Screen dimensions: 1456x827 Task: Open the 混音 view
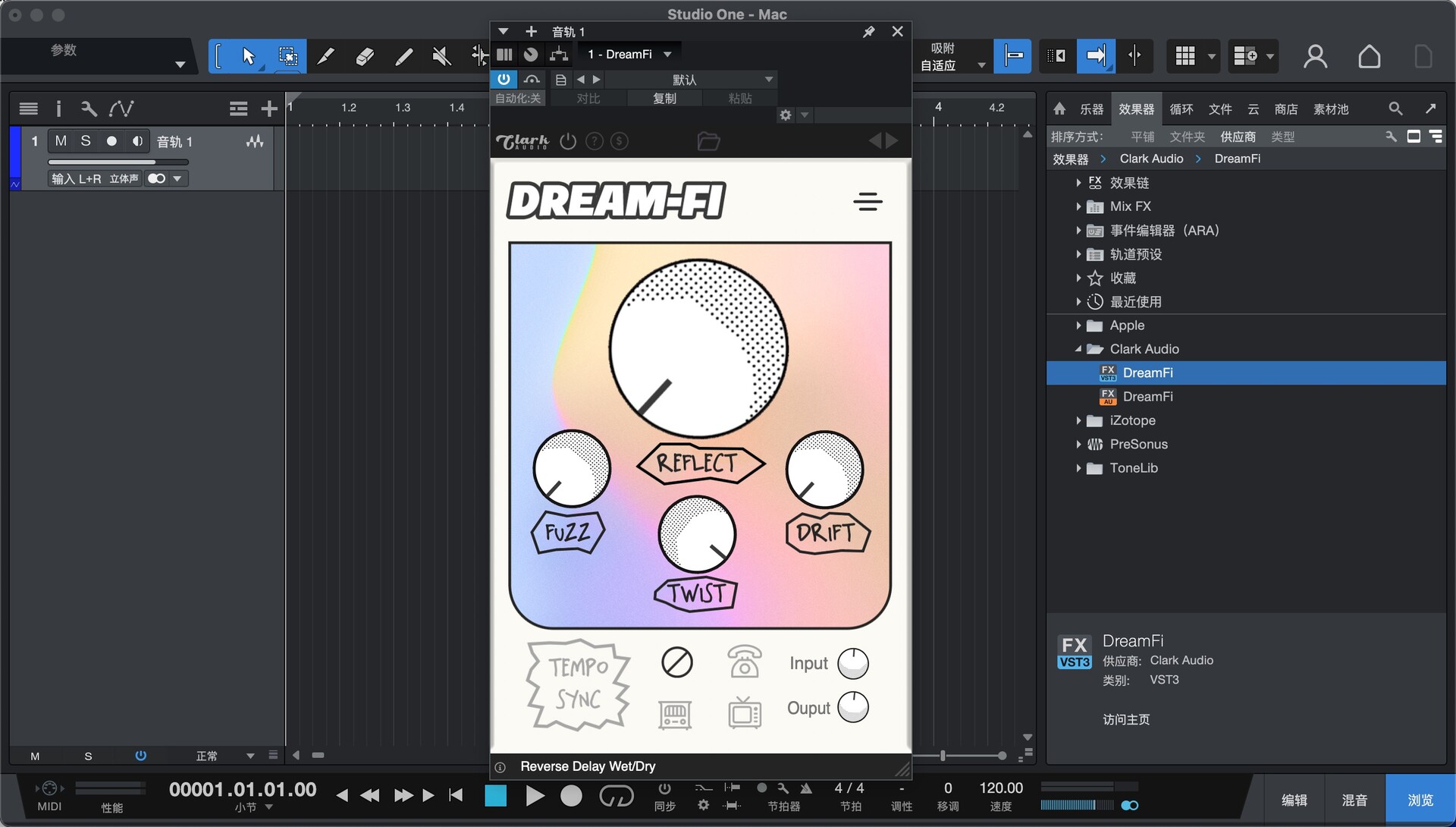tap(1354, 800)
